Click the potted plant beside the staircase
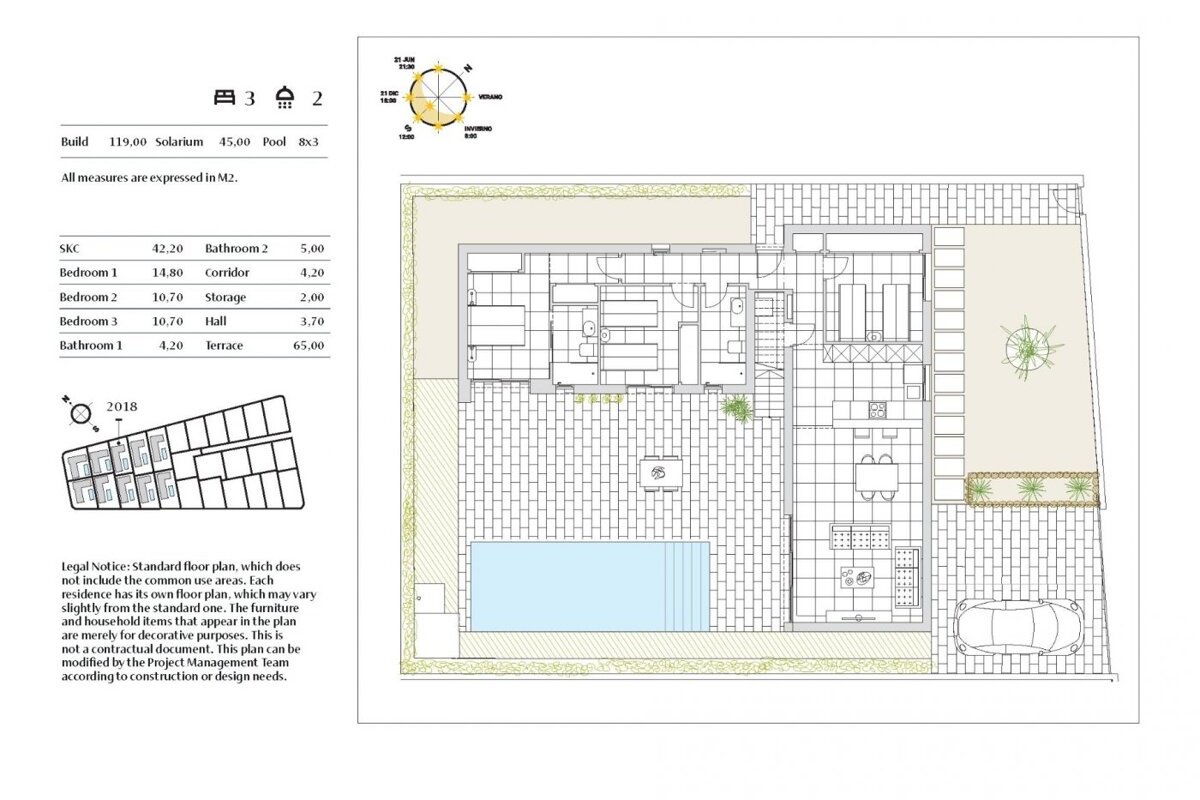The width and height of the screenshot is (1200, 800). [738, 407]
